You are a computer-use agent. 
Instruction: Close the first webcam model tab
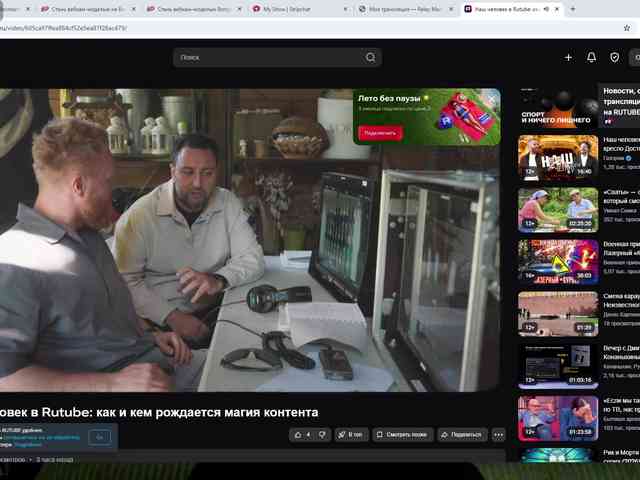point(133,9)
